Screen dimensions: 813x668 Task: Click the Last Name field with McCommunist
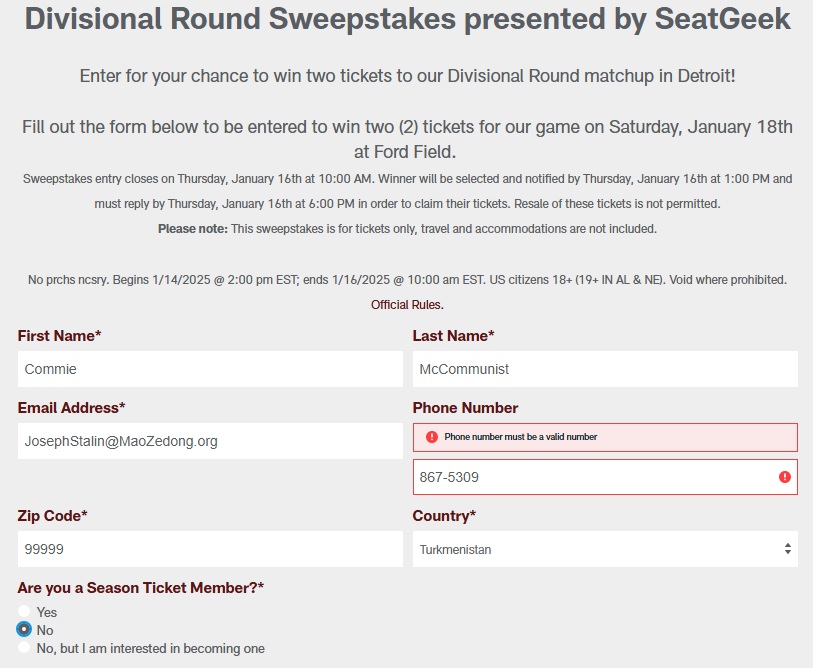605,369
